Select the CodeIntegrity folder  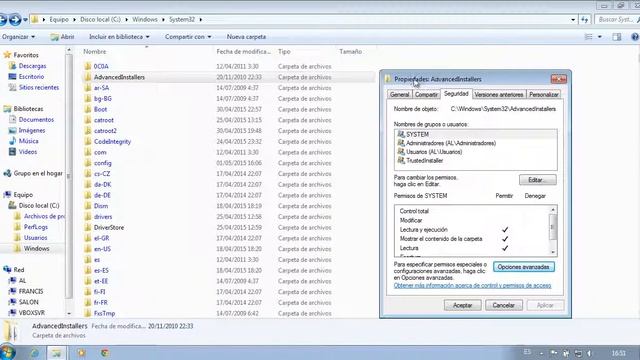112,142
